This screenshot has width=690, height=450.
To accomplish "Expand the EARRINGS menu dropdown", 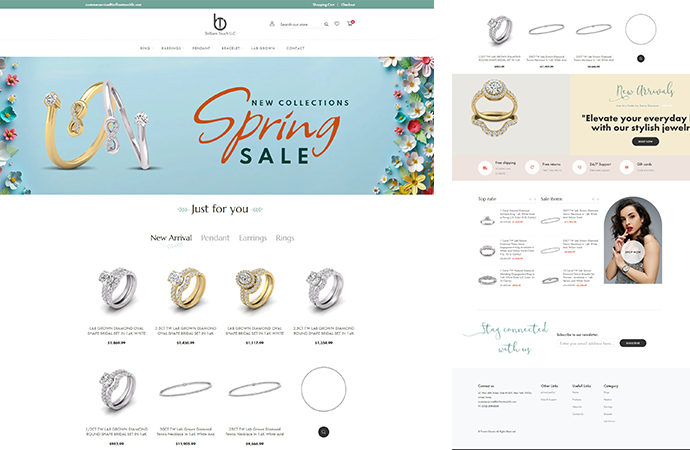I will [172, 48].
